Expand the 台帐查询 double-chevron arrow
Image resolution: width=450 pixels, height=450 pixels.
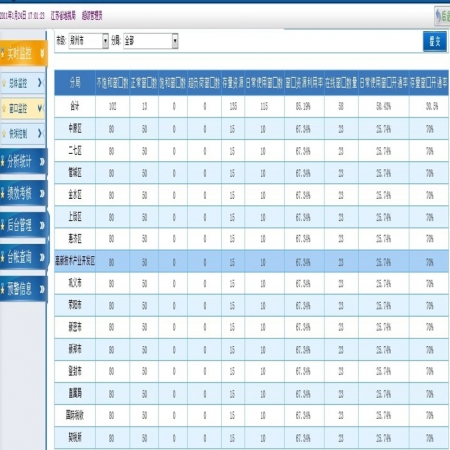42,257
